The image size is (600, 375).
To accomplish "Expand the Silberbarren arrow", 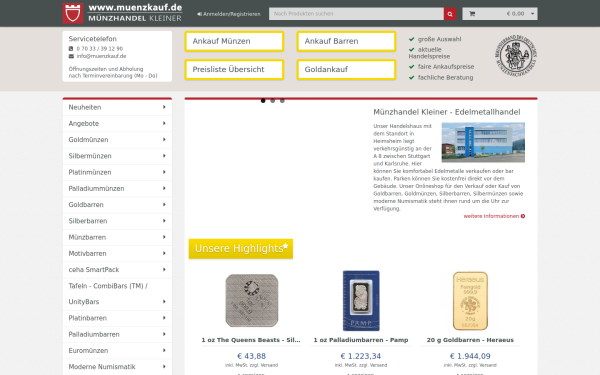I will click(164, 221).
